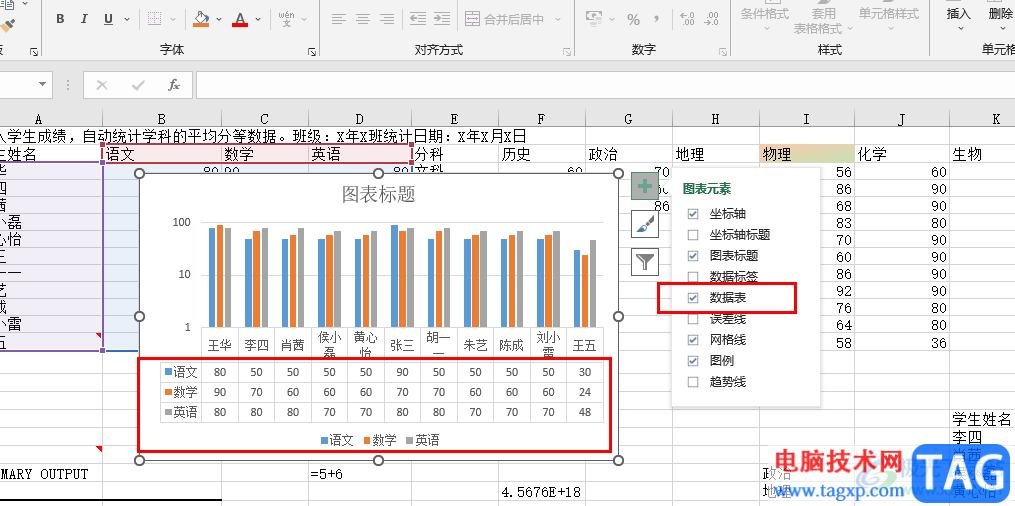Check the 趋势线 chart element

[693, 382]
